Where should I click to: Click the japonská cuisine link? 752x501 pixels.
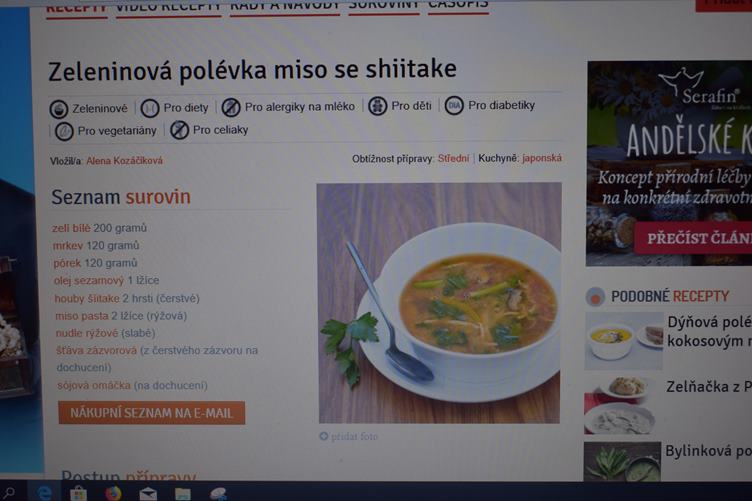click(542, 158)
